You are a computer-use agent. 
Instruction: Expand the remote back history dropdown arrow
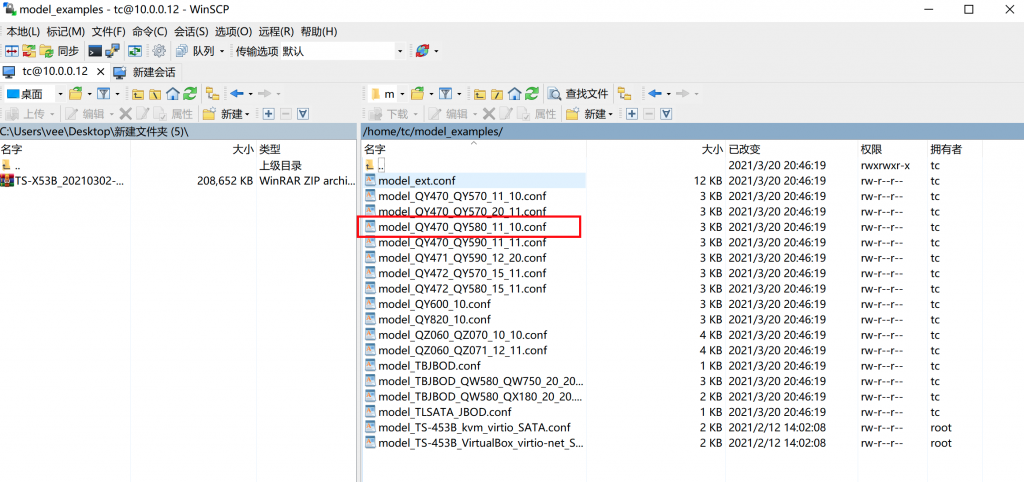[x=667, y=94]
